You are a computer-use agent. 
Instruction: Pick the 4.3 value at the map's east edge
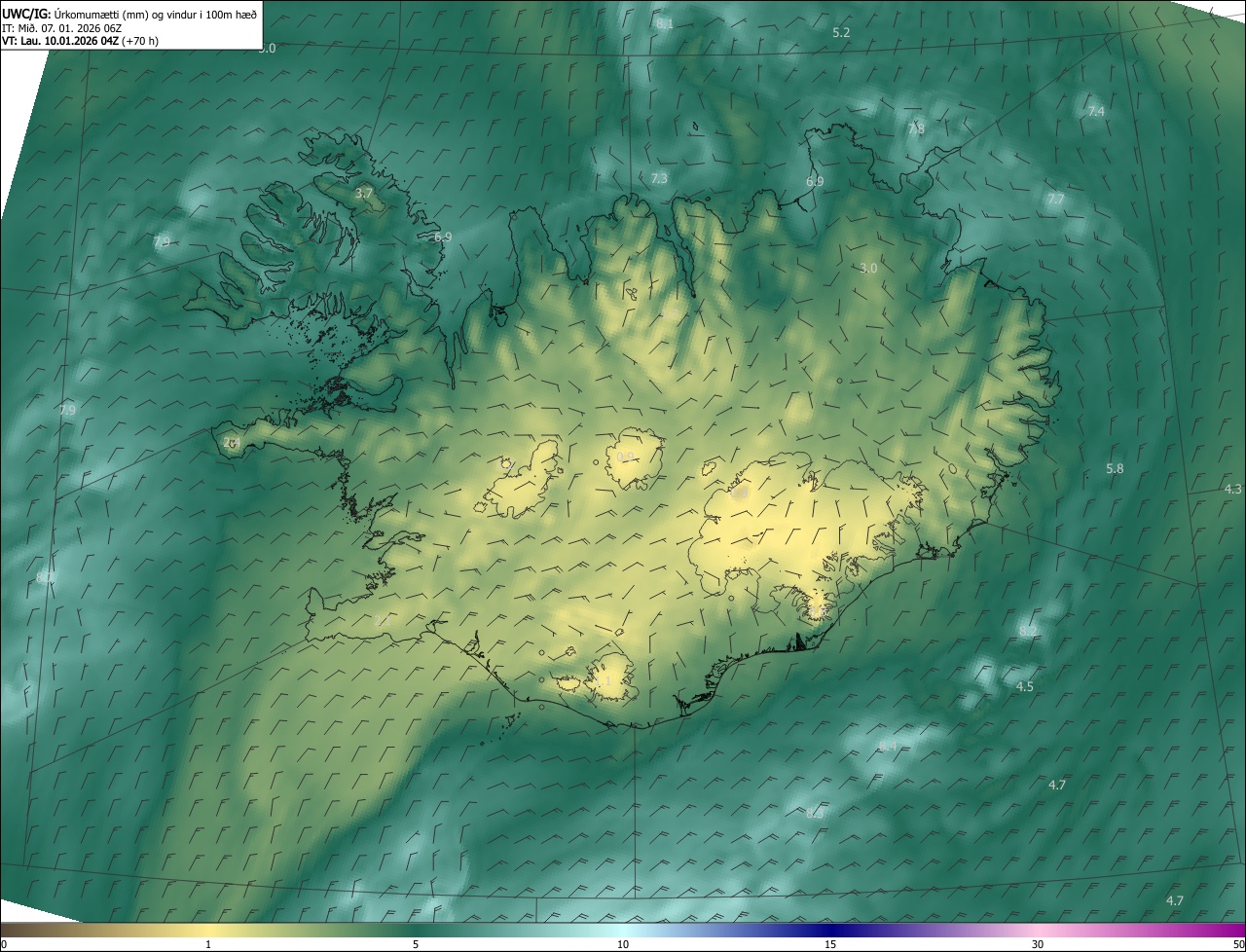[x=1233, y=489]
